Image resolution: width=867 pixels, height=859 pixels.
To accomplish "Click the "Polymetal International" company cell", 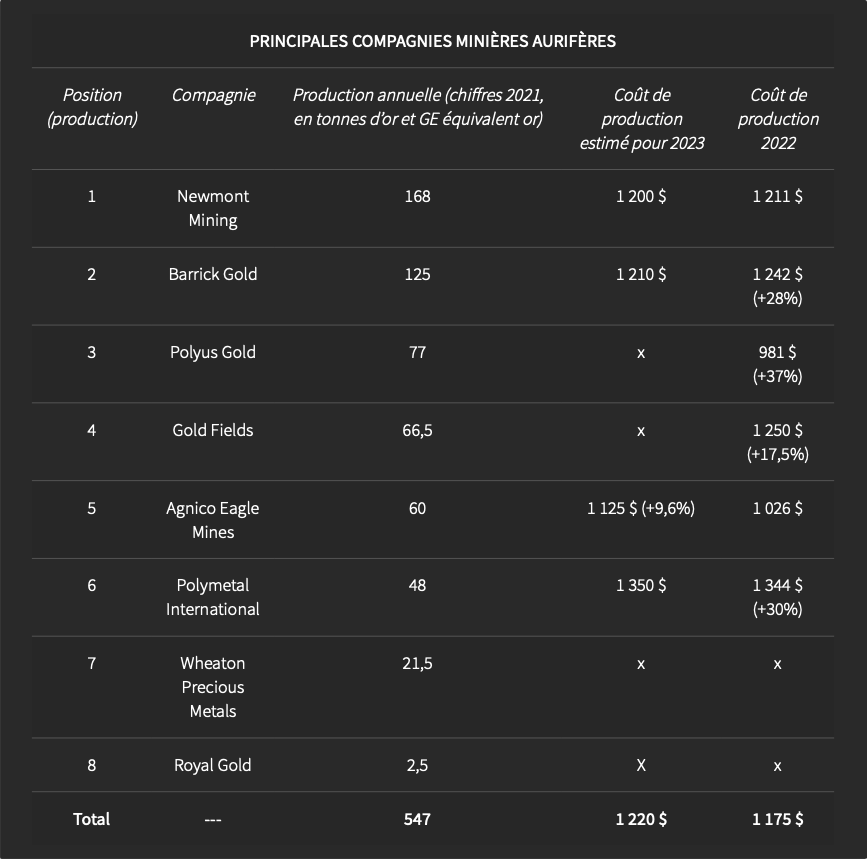I will pyautogui.click(x=213, y=597).
